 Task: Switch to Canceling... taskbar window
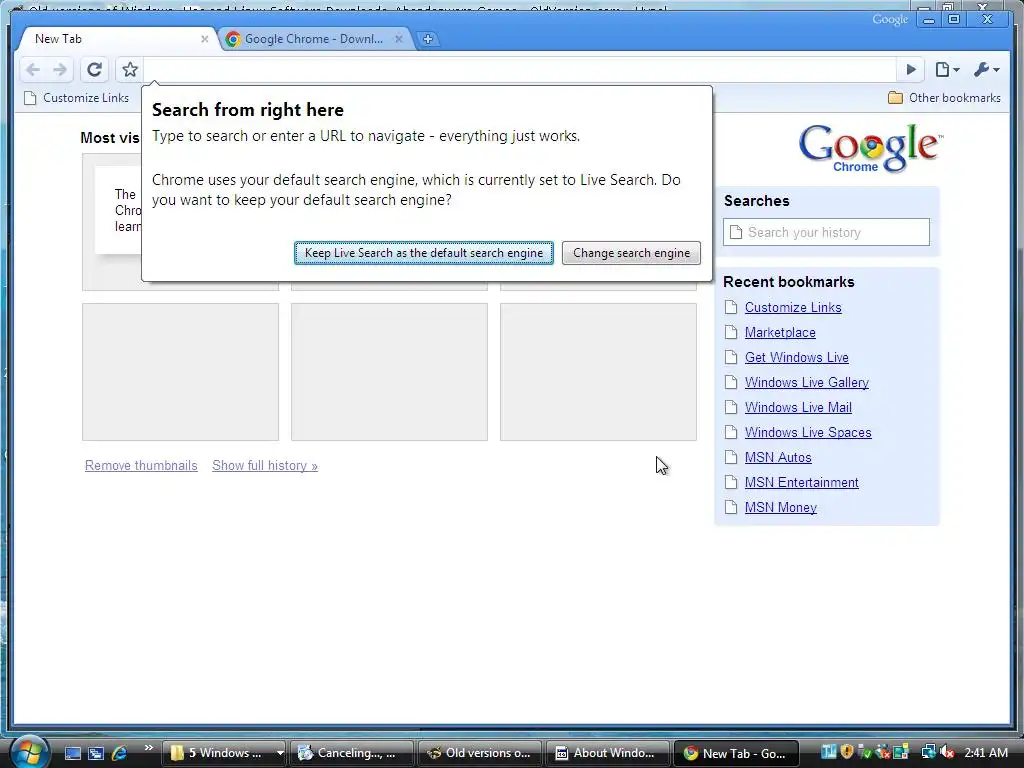pos(351,753)
